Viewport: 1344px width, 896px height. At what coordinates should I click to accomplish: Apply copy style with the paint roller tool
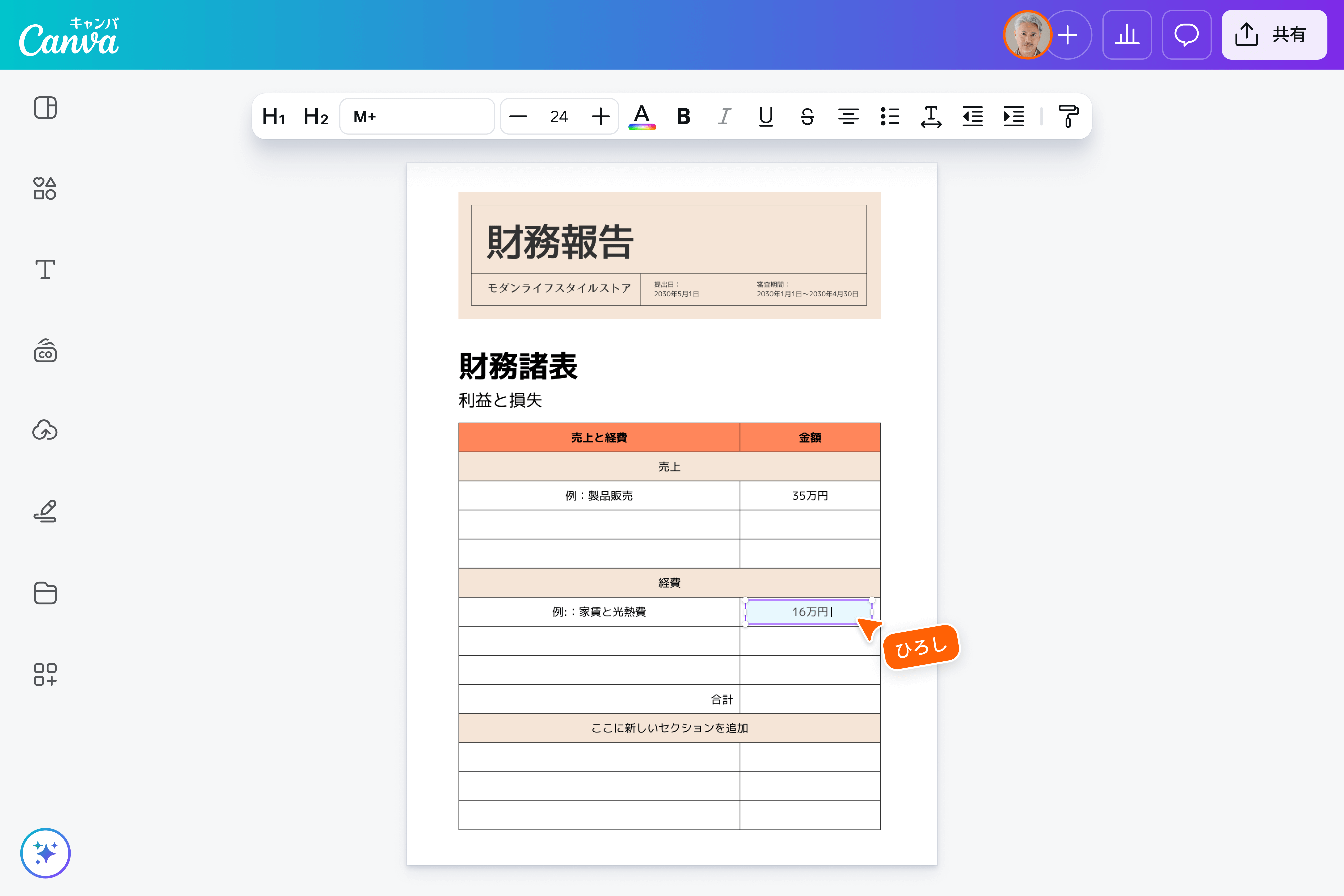pyautogui.click(x=1068, y=116)
